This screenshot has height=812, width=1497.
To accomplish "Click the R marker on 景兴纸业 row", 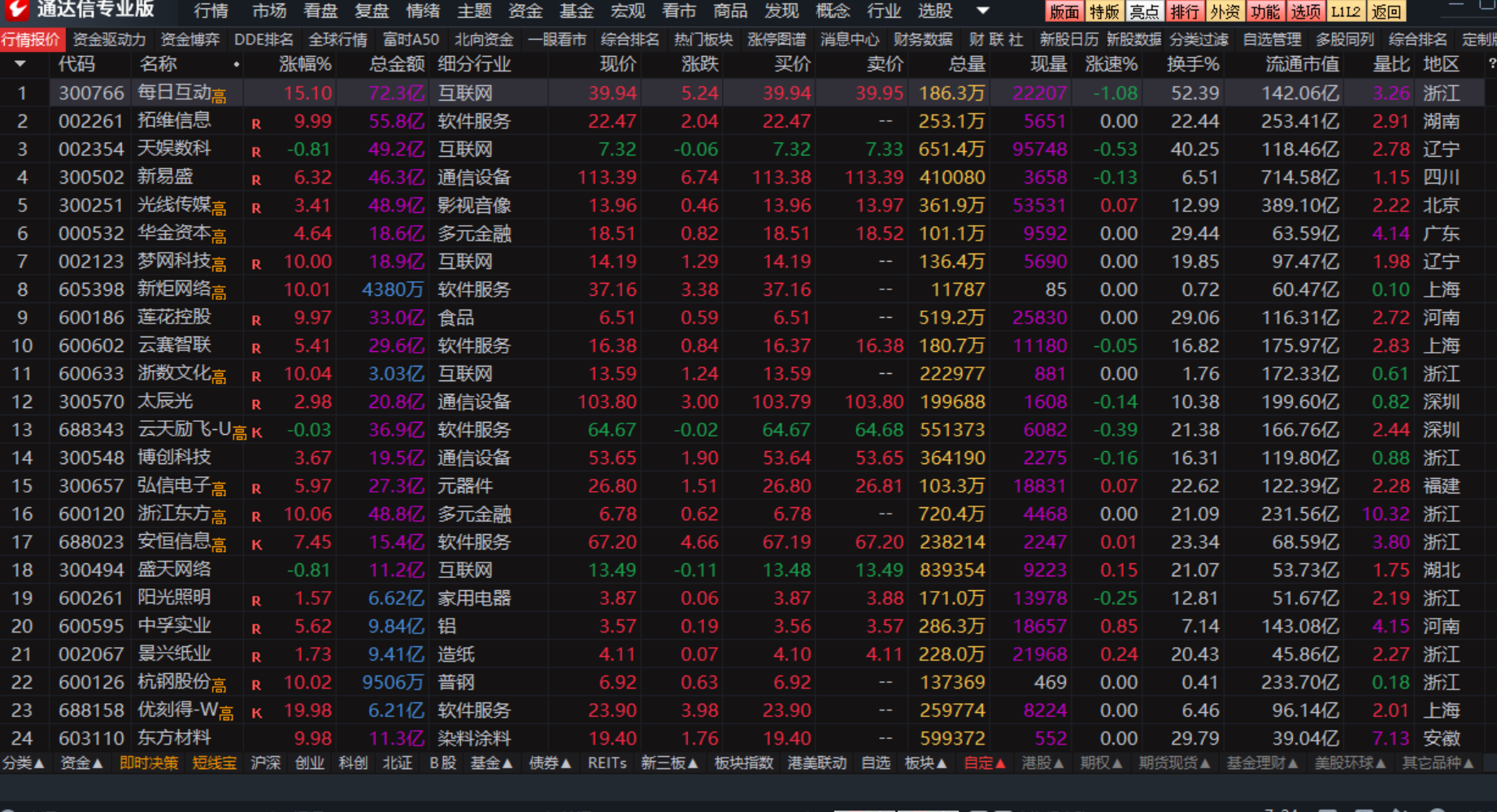I will (256, 657).
